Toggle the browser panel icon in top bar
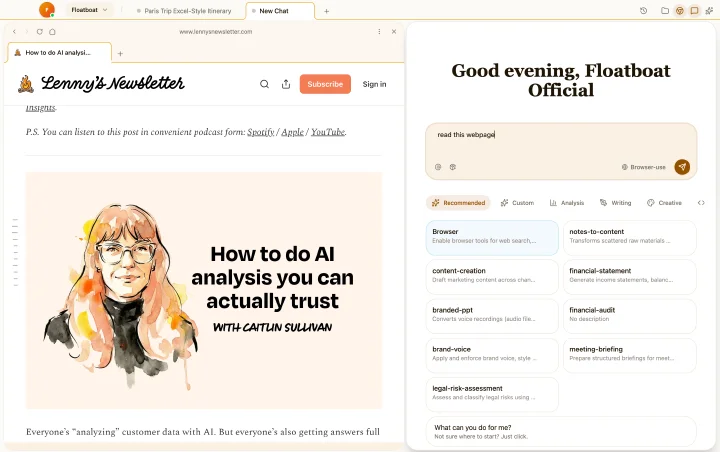The image size is (720, 452). point(680,11)
